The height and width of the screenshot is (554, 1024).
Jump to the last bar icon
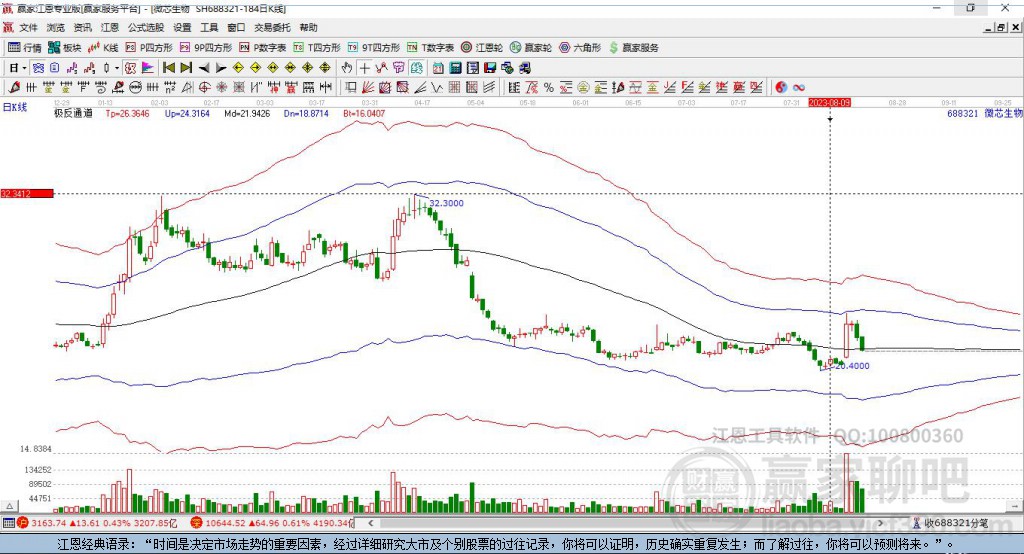(186, 68)
